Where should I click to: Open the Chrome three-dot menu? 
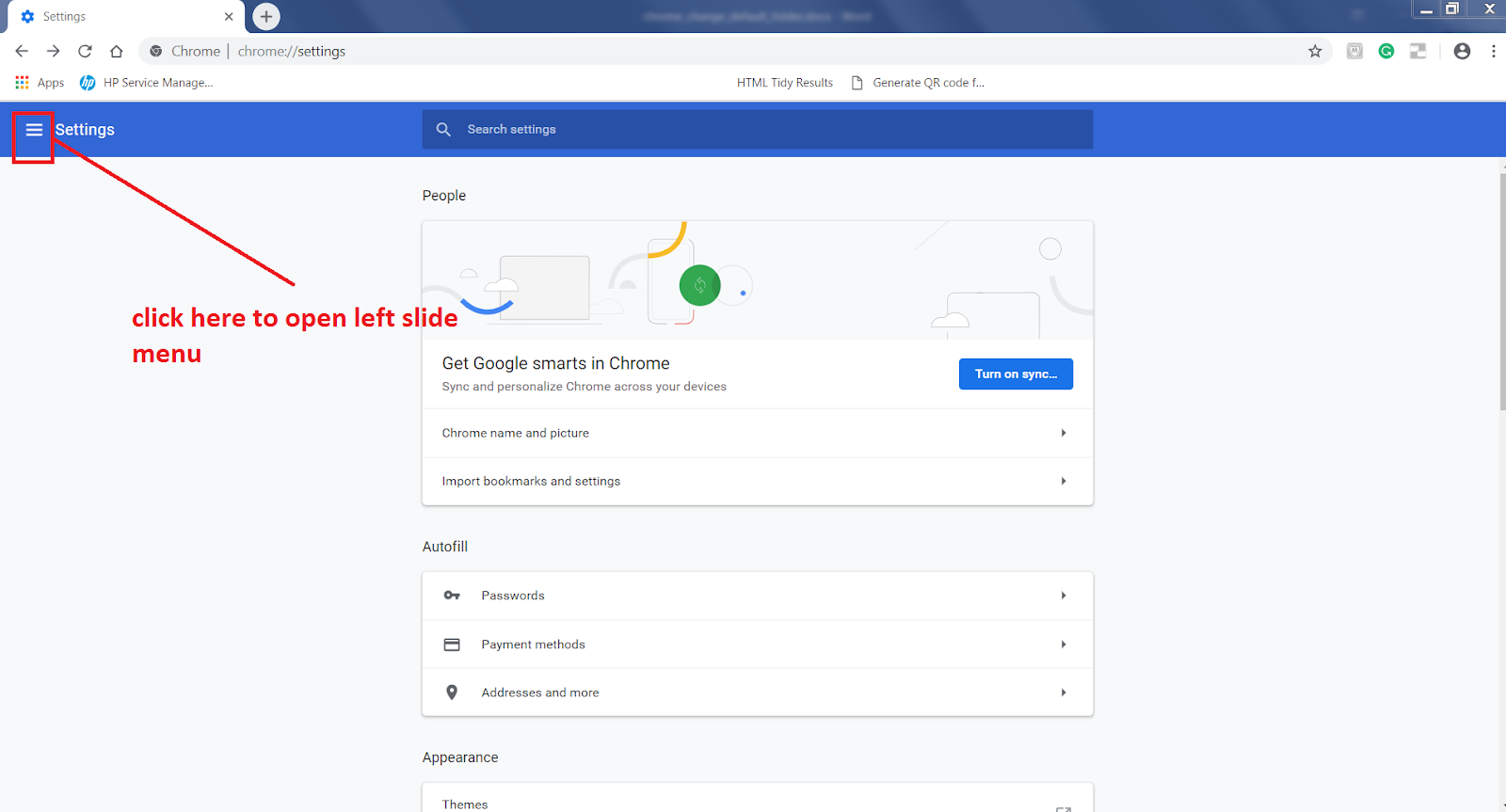[1494, 51]
